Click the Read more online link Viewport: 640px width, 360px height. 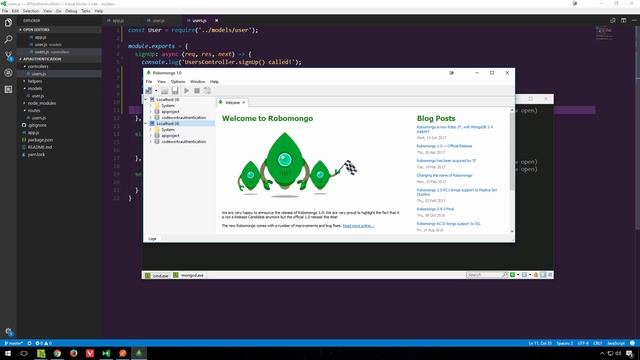click(358, 226)
